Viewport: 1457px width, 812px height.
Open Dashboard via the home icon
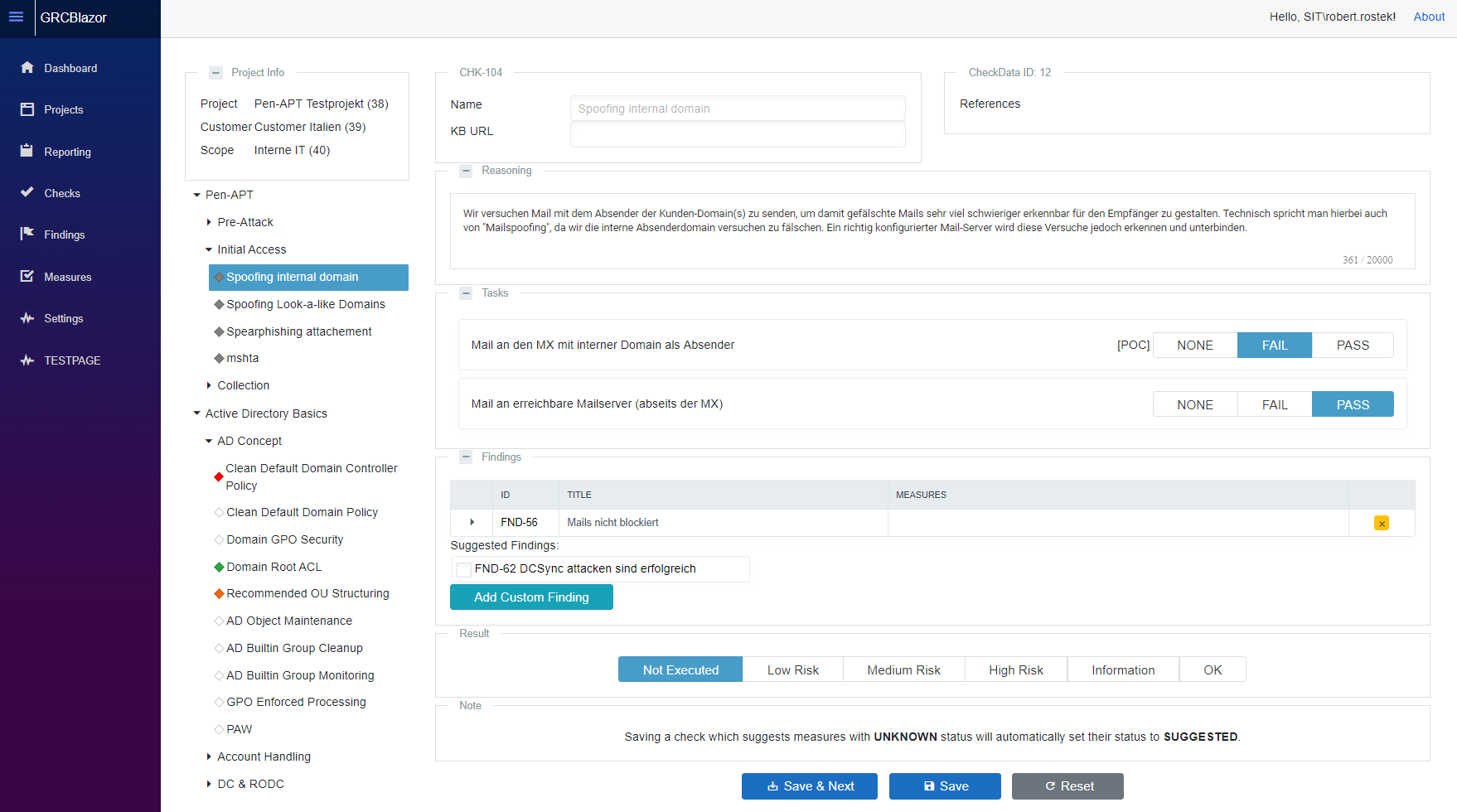(27, 68)
